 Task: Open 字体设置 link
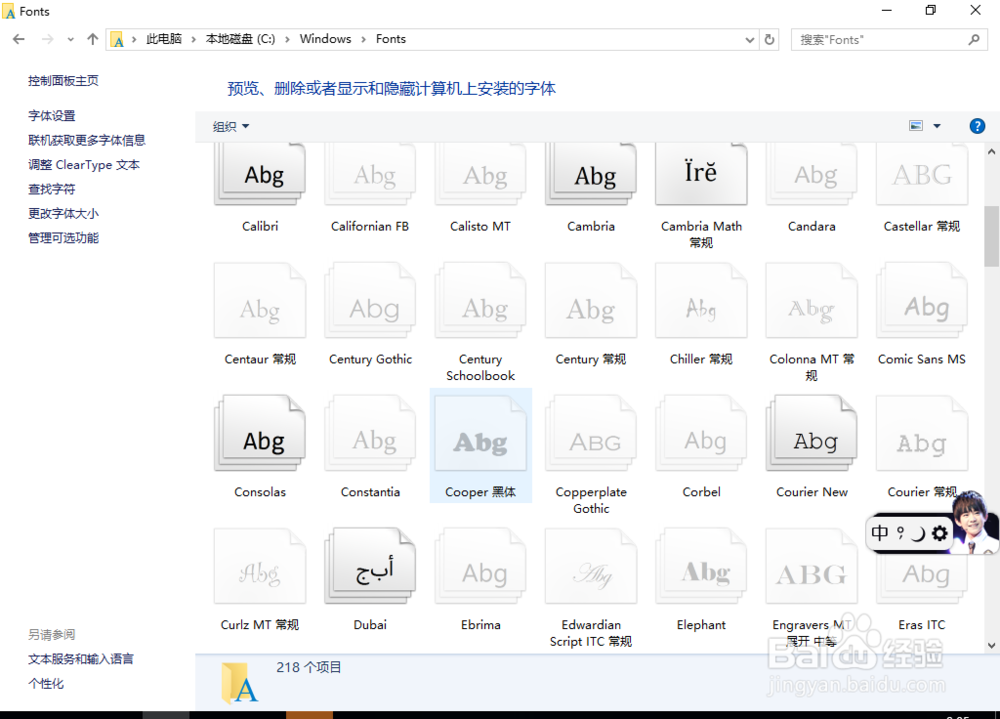52,115
